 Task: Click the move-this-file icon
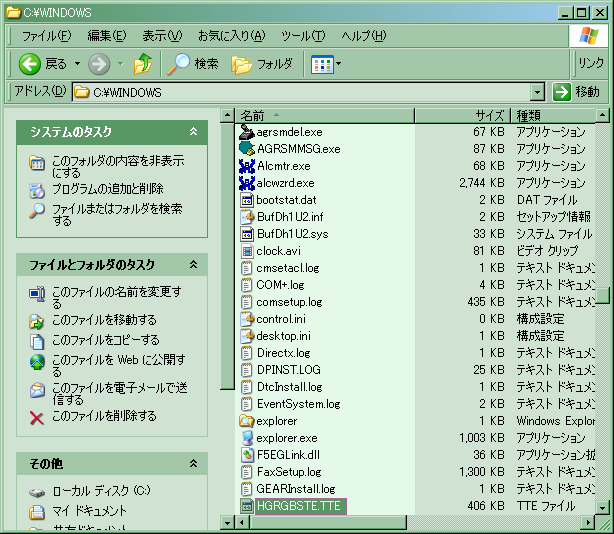click(x=37, y=321)
